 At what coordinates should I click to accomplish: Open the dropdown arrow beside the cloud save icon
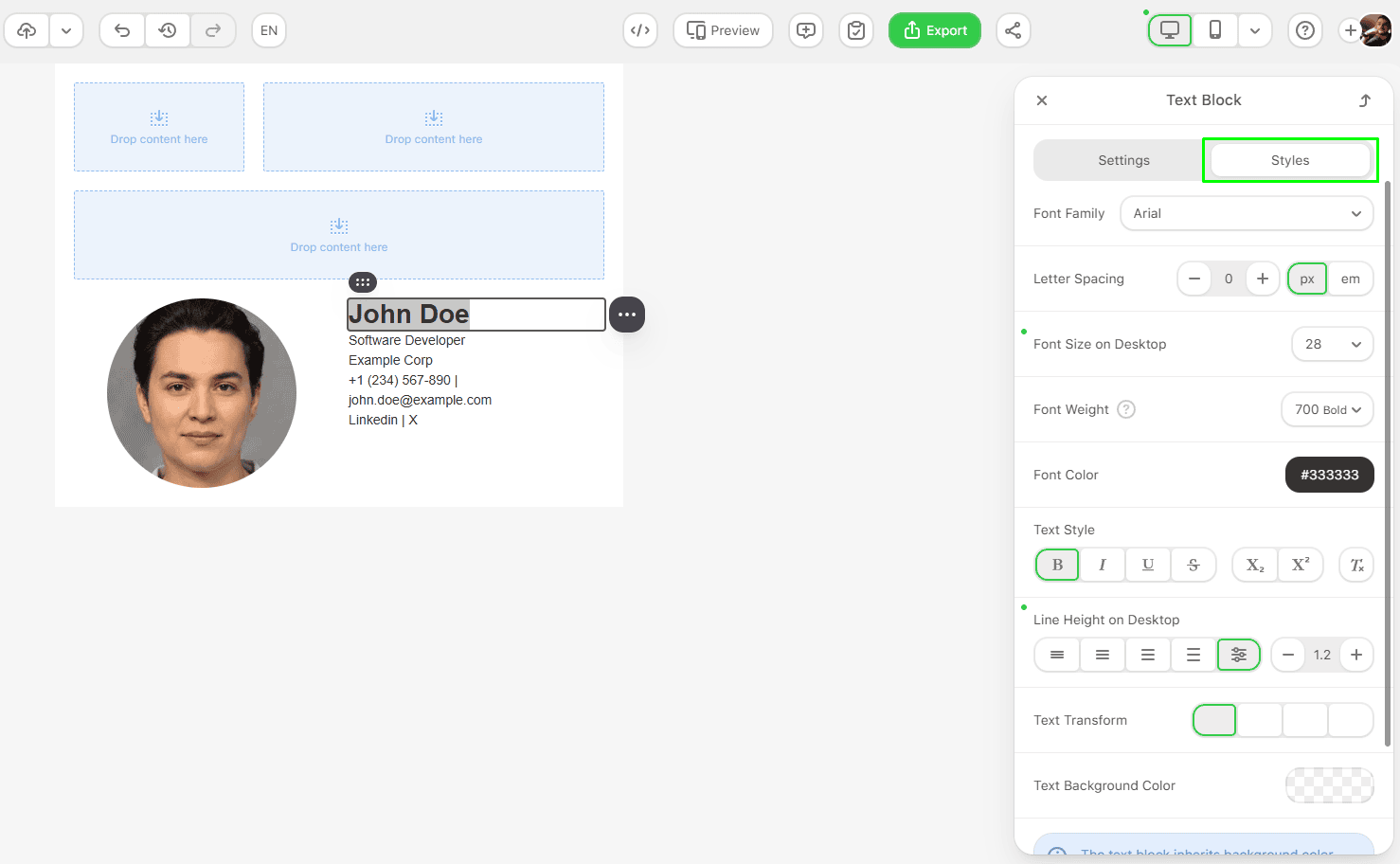pos(66,30)
